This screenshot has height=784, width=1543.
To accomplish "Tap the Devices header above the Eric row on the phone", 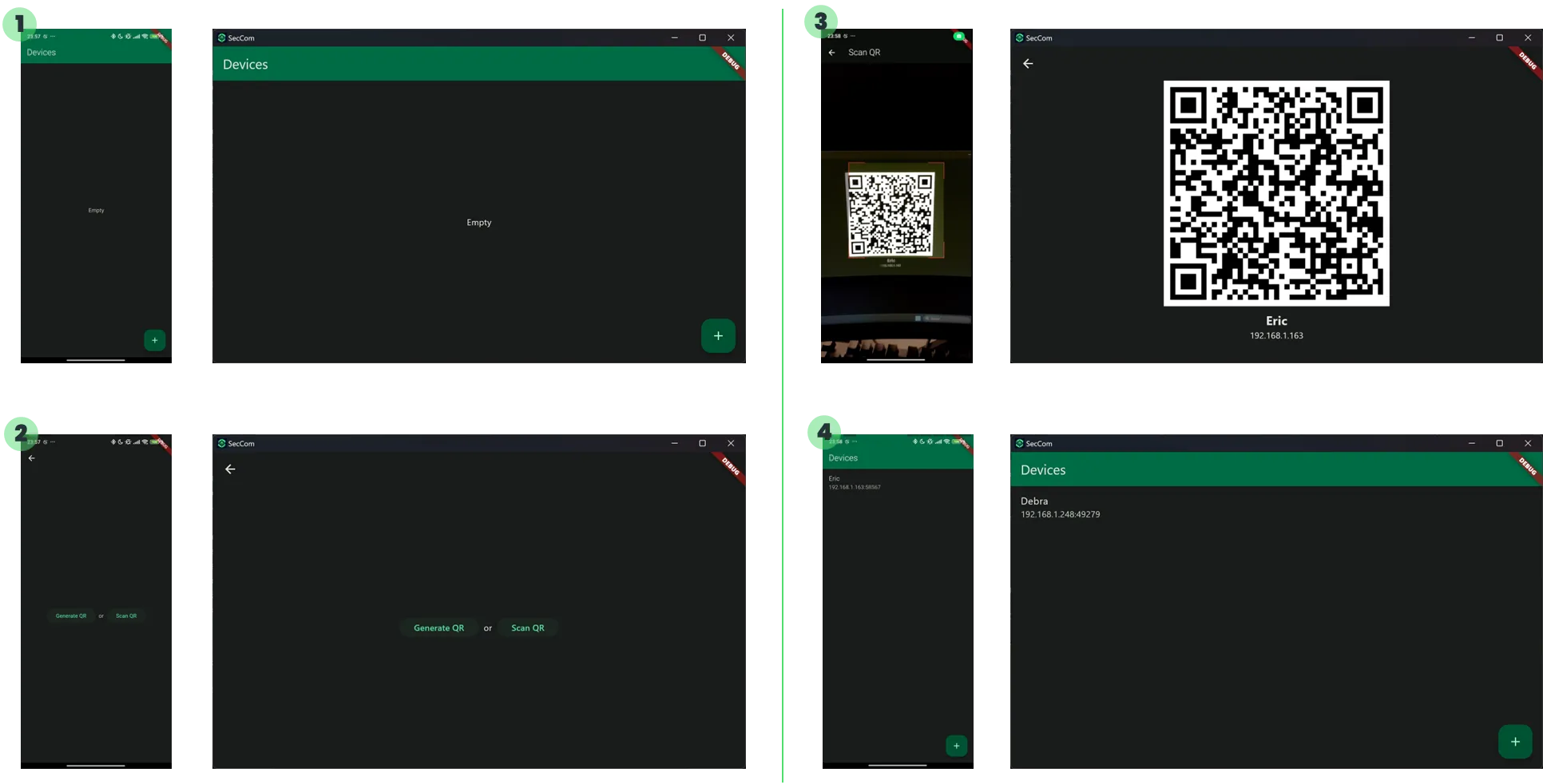I will (843, 458).
